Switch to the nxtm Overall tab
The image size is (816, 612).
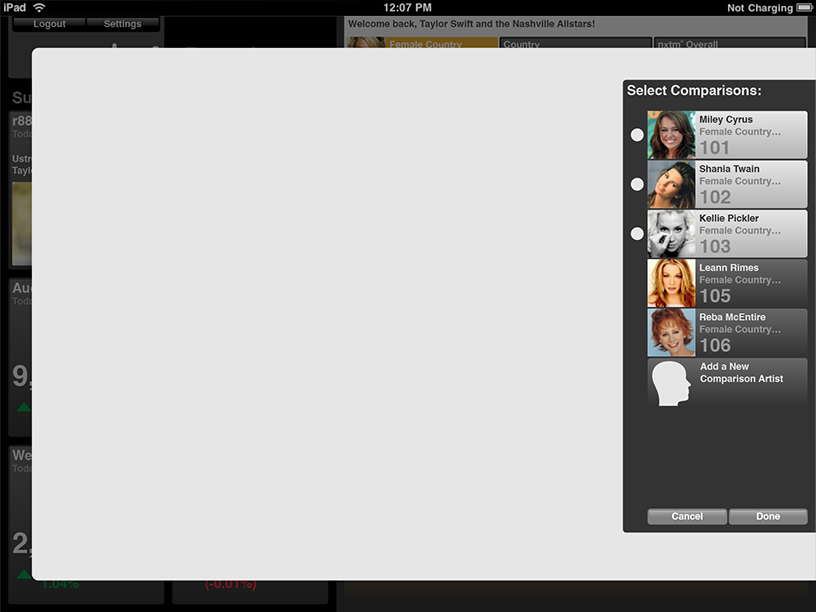click(730, 43)
